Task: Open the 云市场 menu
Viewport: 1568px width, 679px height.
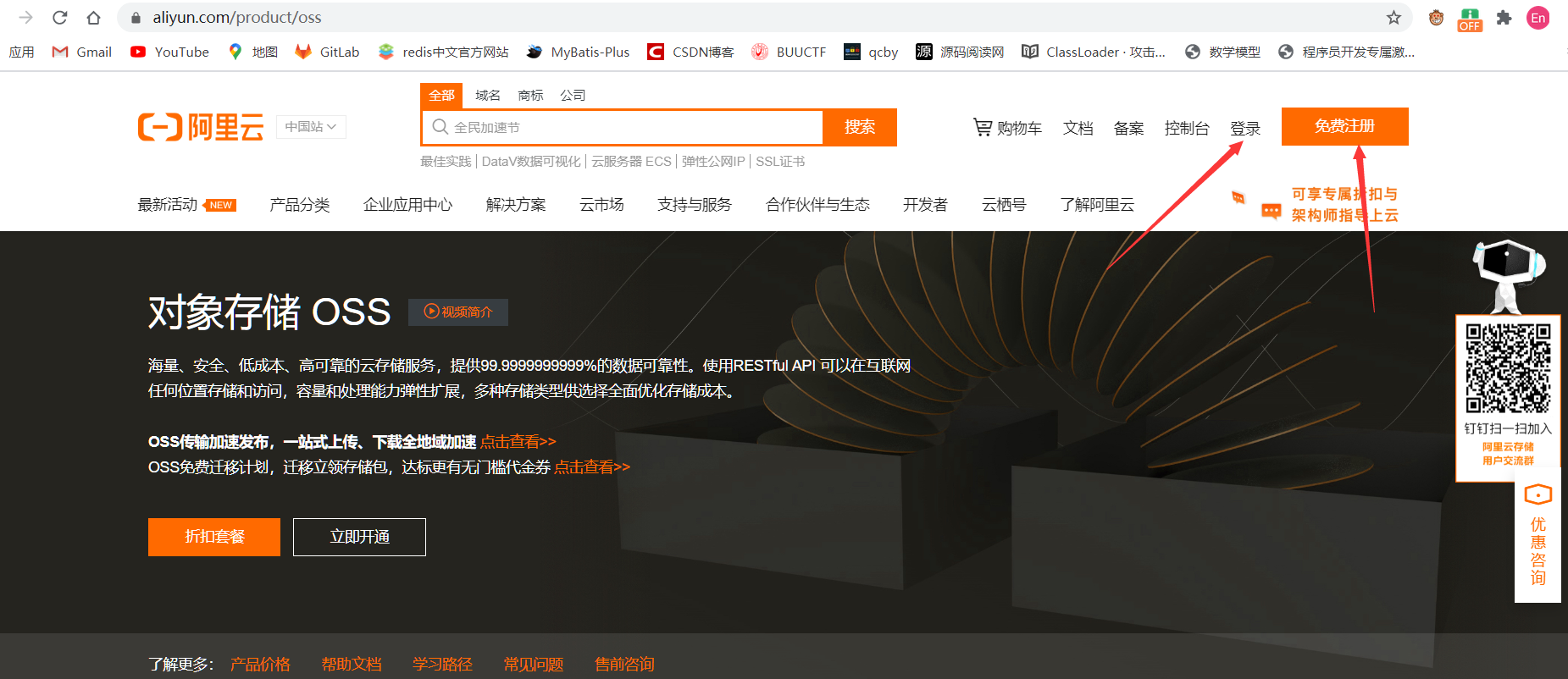Action: pyautogui.click(x=601, y=205)
